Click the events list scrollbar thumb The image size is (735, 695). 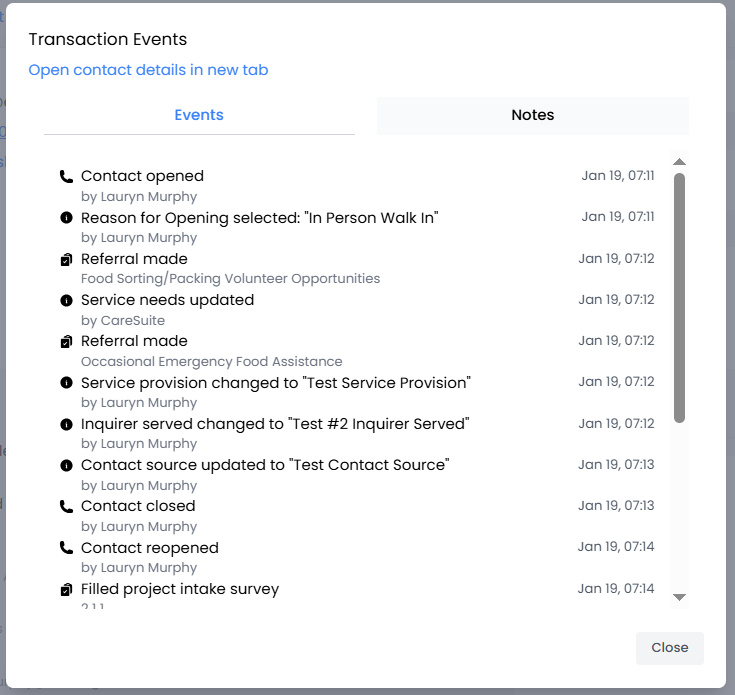[679, 297]
